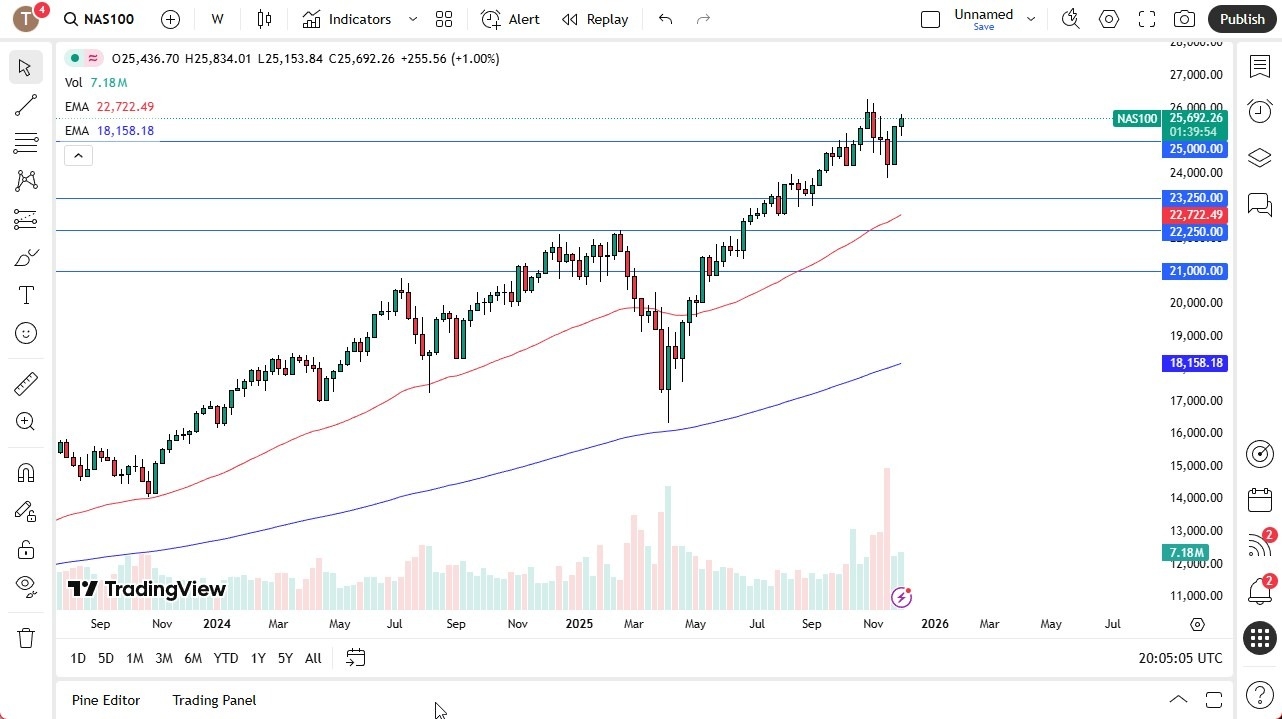Toggle hide all drawings eye icon
Image resolution: width=1282 pixels, height=719 pixels.
pos(26,586)
